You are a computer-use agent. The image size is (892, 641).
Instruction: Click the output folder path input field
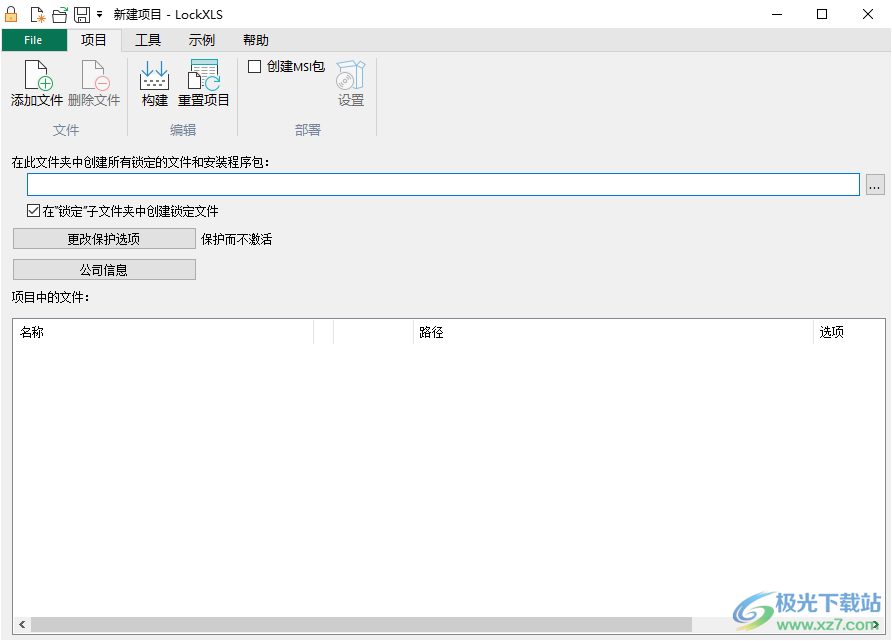click(x=443, y=185)
